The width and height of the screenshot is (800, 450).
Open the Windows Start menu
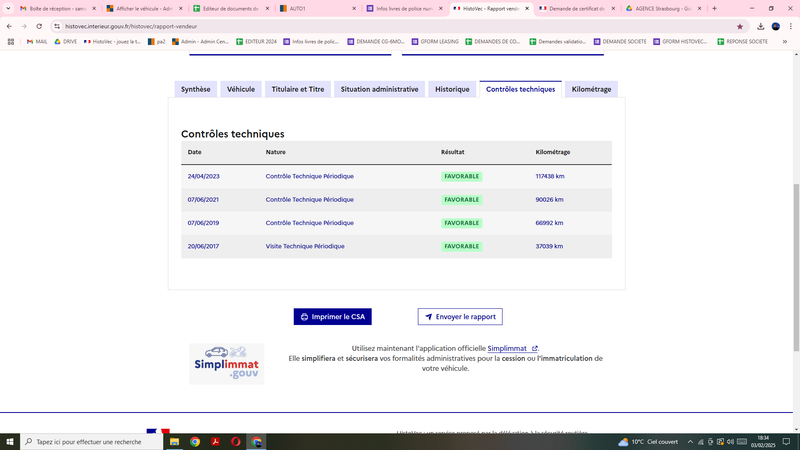coord(10,442)
